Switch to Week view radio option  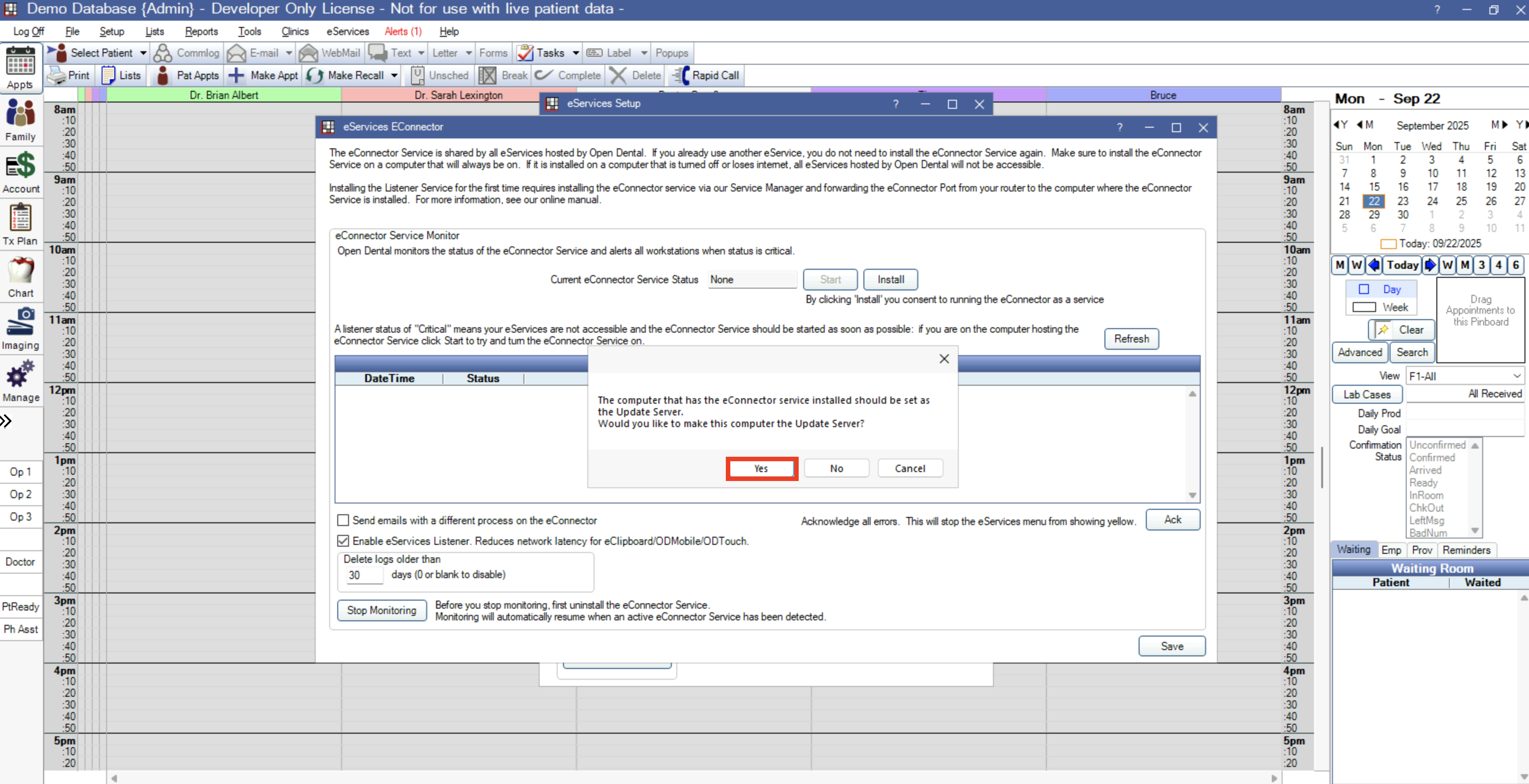1364,307
